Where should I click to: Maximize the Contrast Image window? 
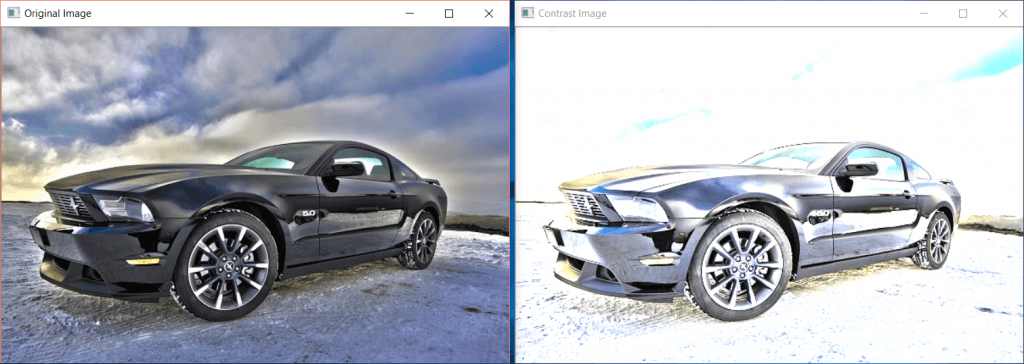point(963,13)
